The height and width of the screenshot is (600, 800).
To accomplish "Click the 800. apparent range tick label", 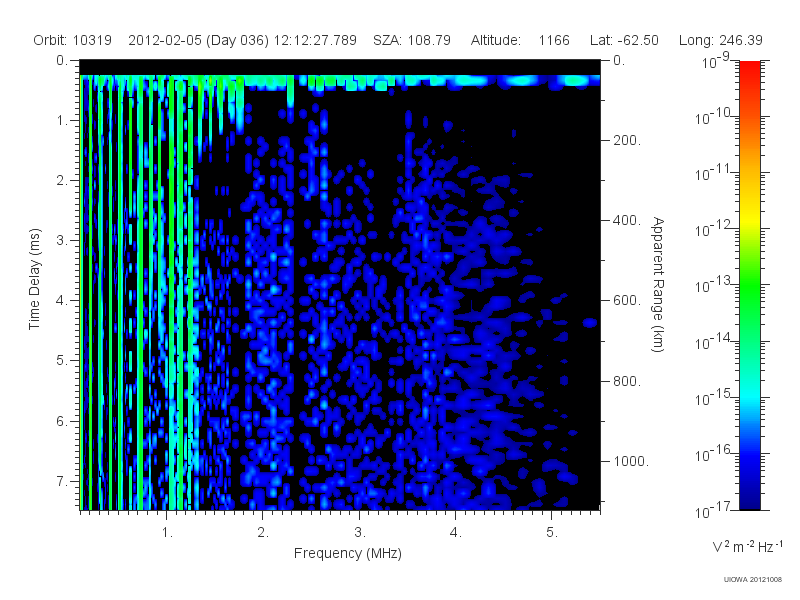I will tap(627, 381).
